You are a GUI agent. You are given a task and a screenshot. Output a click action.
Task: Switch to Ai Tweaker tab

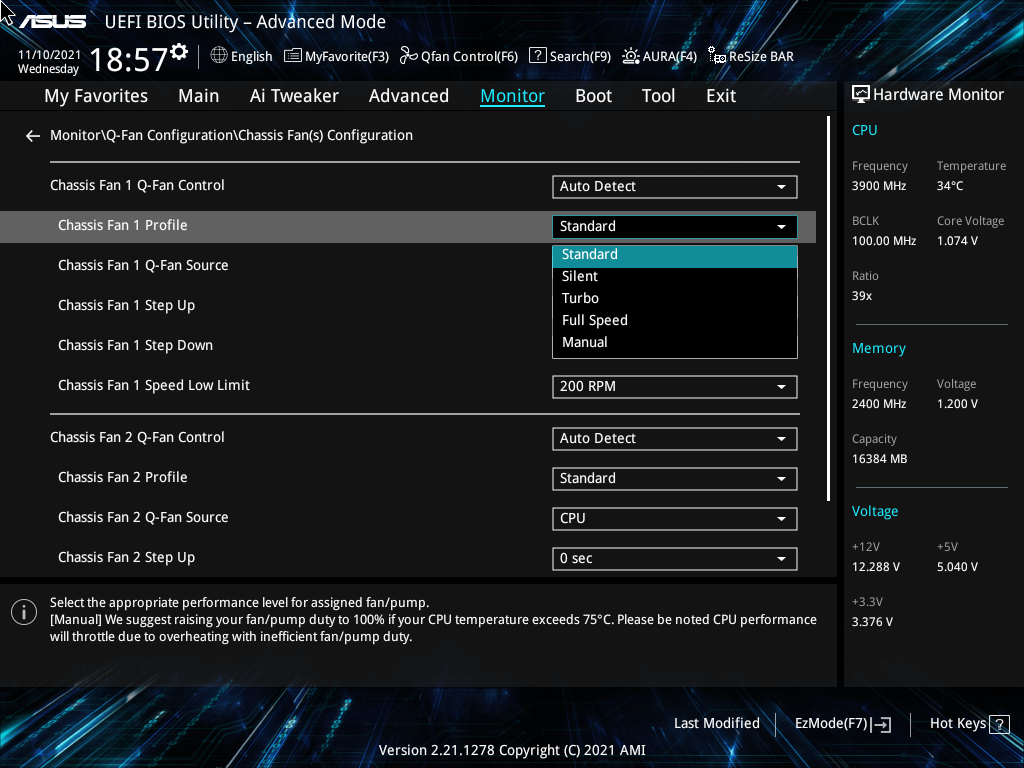(294, 96)
